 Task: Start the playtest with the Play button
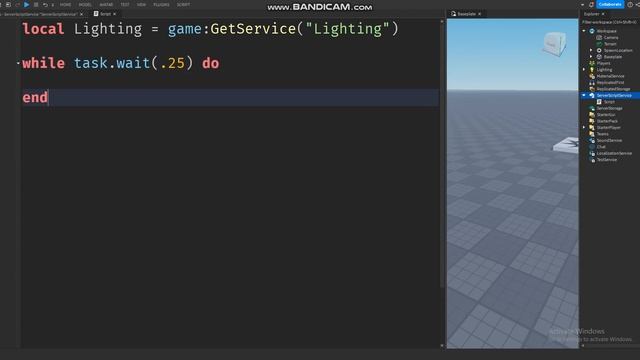[27, 4]
